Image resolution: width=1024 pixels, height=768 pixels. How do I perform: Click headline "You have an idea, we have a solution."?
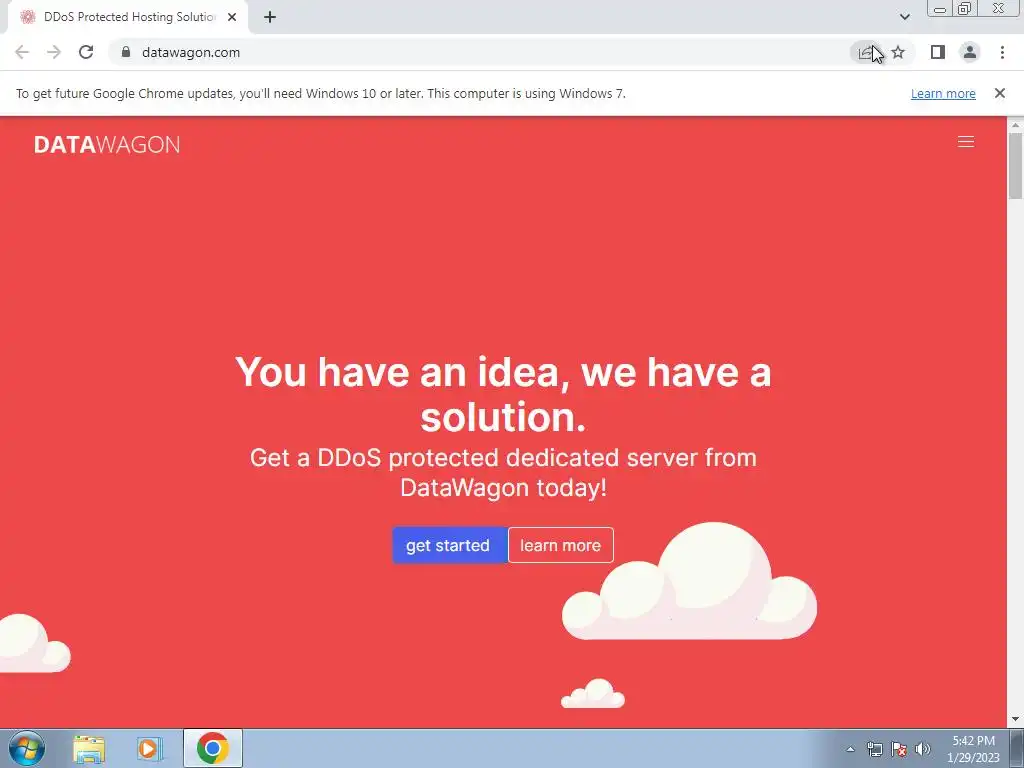[503, 394]
